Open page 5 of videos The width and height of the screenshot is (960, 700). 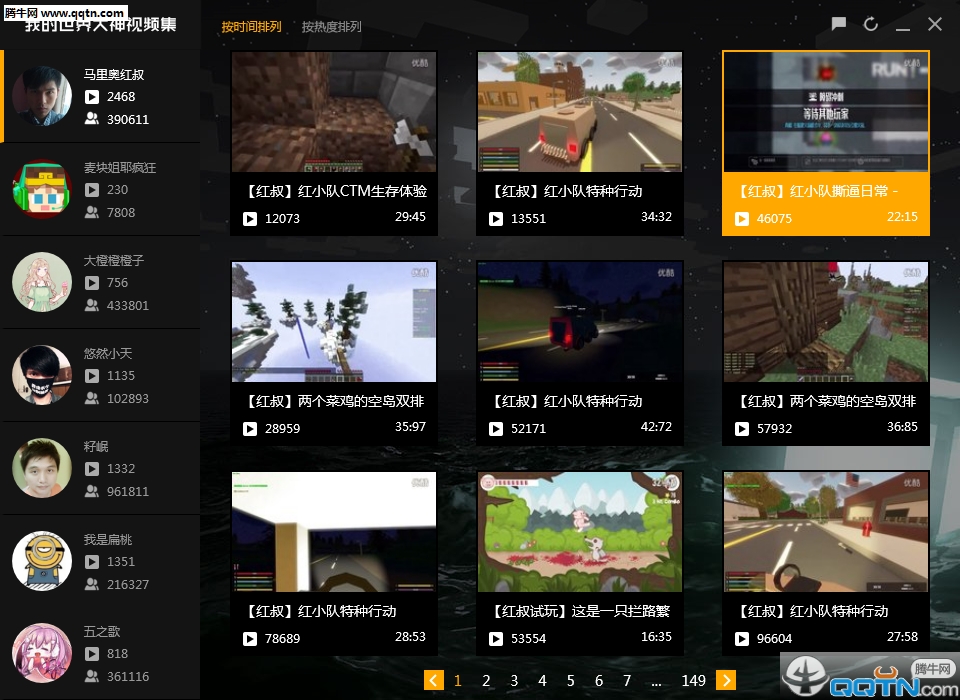(571, 680)
